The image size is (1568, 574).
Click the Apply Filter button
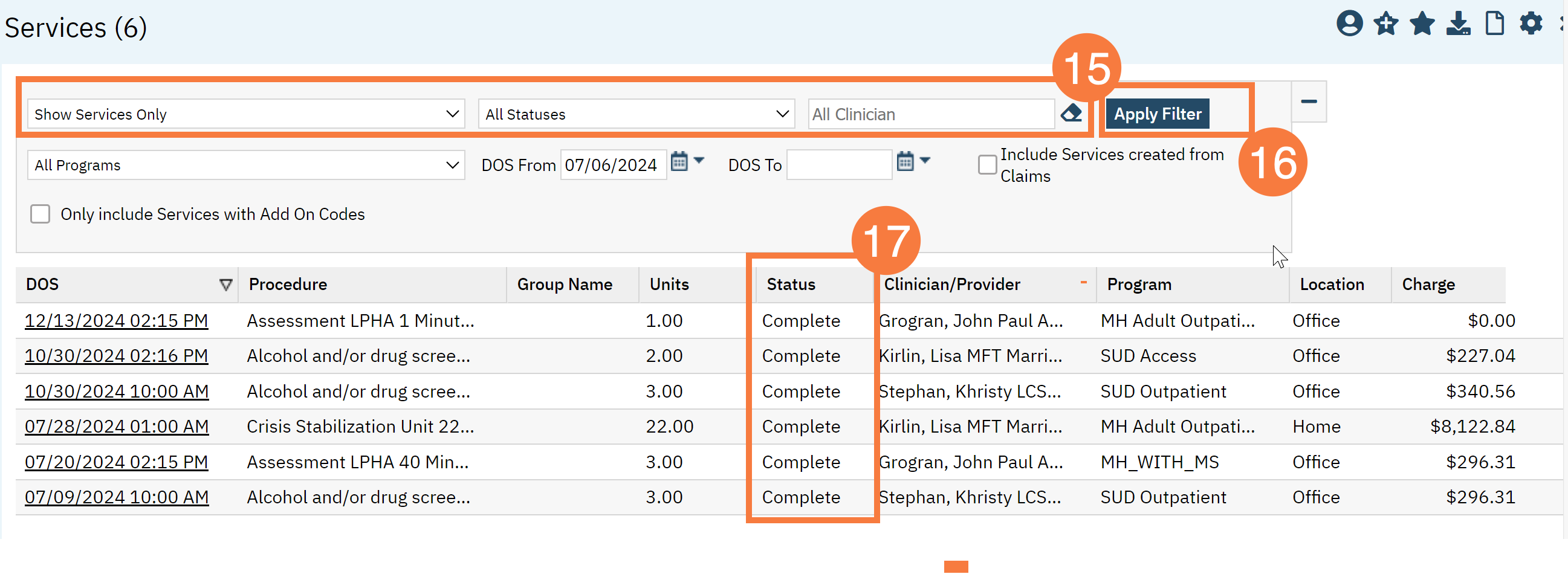coord(1157,114)
